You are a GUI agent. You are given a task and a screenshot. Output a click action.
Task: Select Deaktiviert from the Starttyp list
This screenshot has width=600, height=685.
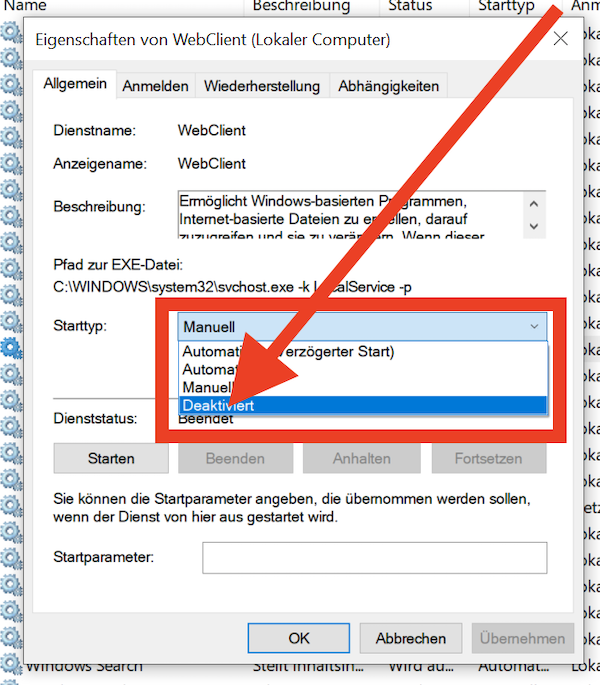tap(363, 405)
